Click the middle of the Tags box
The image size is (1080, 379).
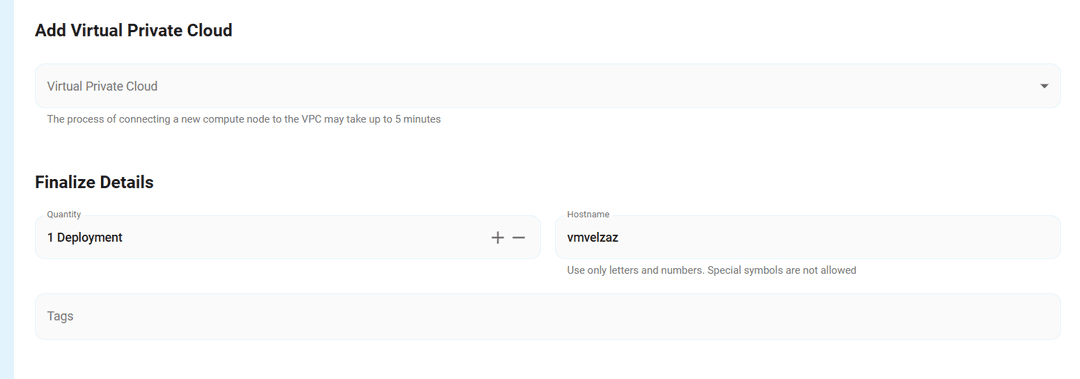548,316
